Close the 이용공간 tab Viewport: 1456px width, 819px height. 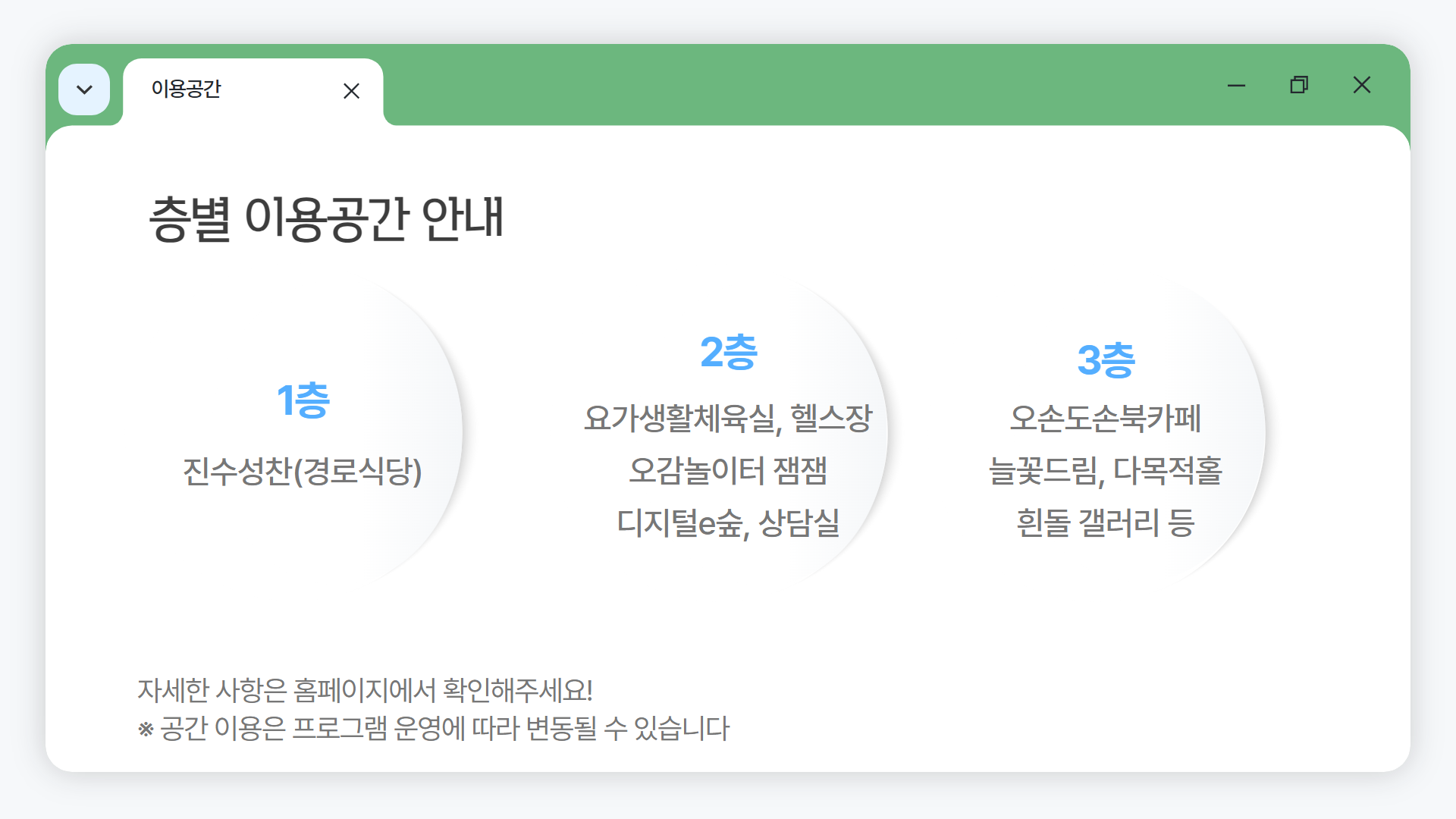tap(351, 91)
